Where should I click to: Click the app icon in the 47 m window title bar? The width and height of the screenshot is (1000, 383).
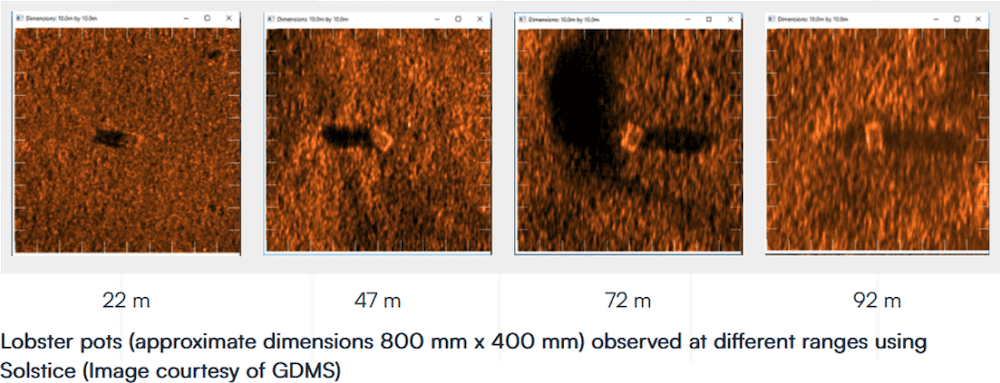pos(271,20)
